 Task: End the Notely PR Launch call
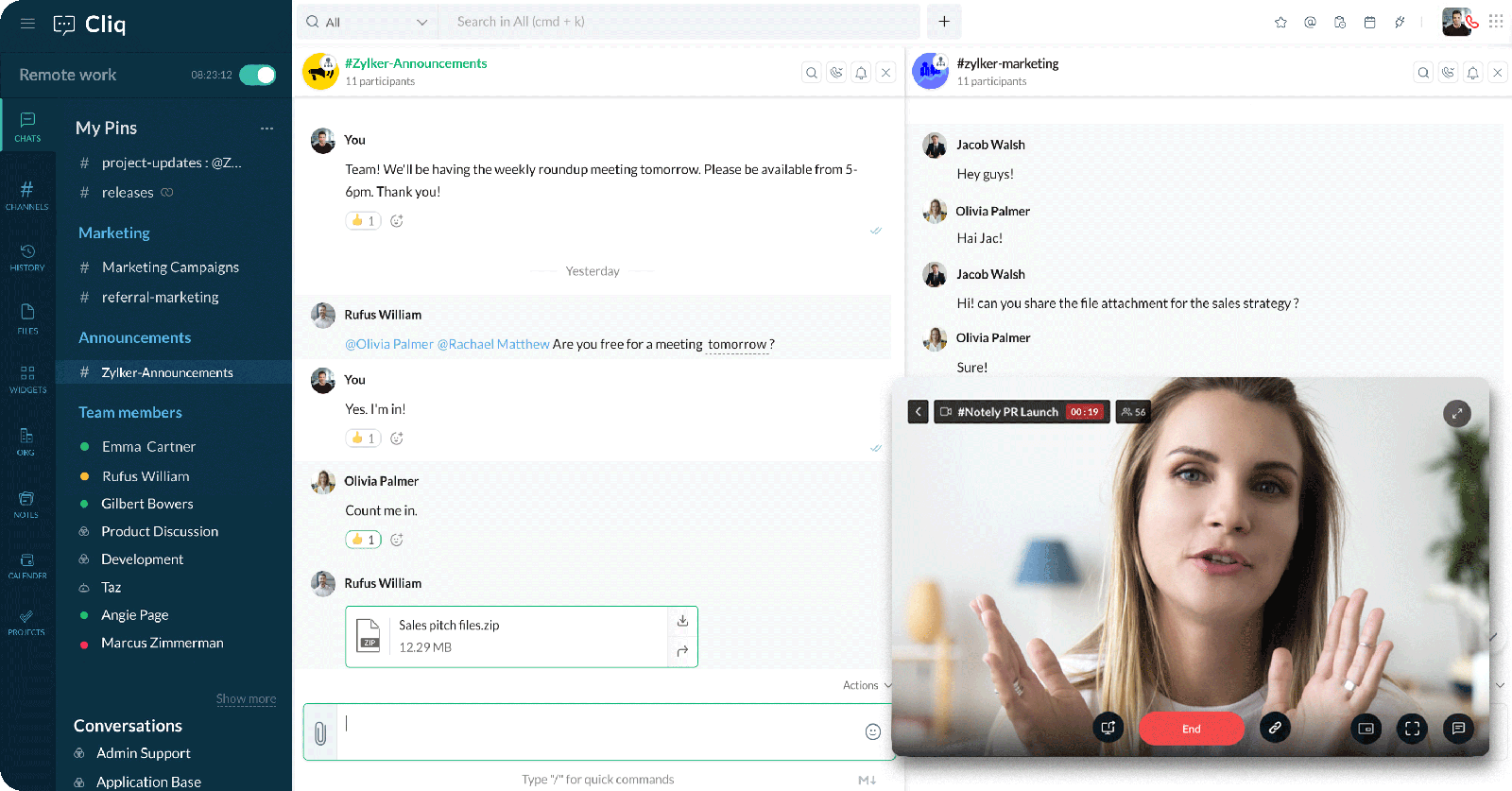(1191, 729)
